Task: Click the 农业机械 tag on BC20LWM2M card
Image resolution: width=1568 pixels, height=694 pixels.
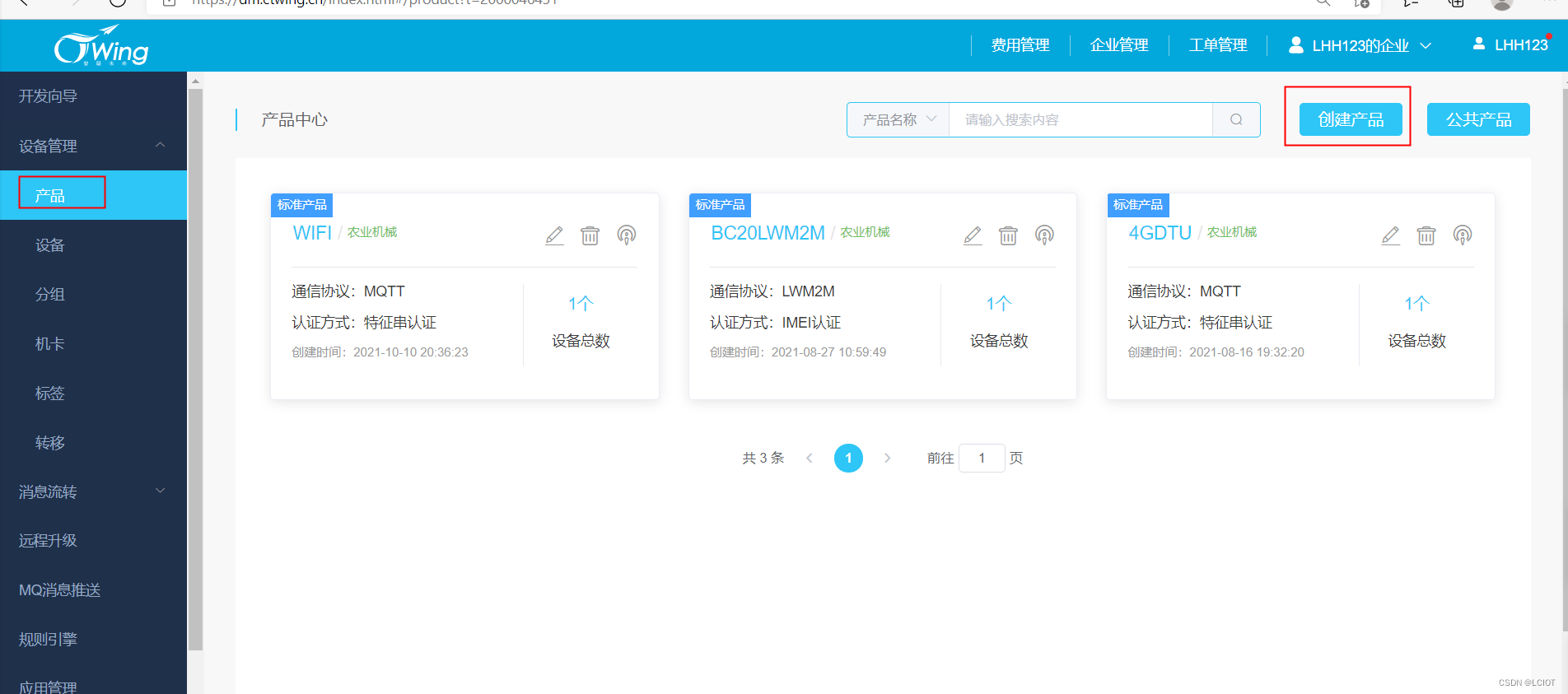Action: 865,232
